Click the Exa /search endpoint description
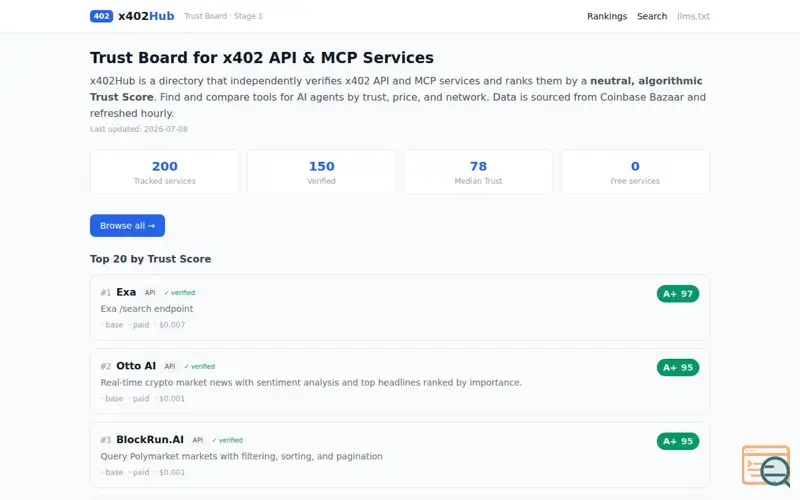 coord(147,309)
